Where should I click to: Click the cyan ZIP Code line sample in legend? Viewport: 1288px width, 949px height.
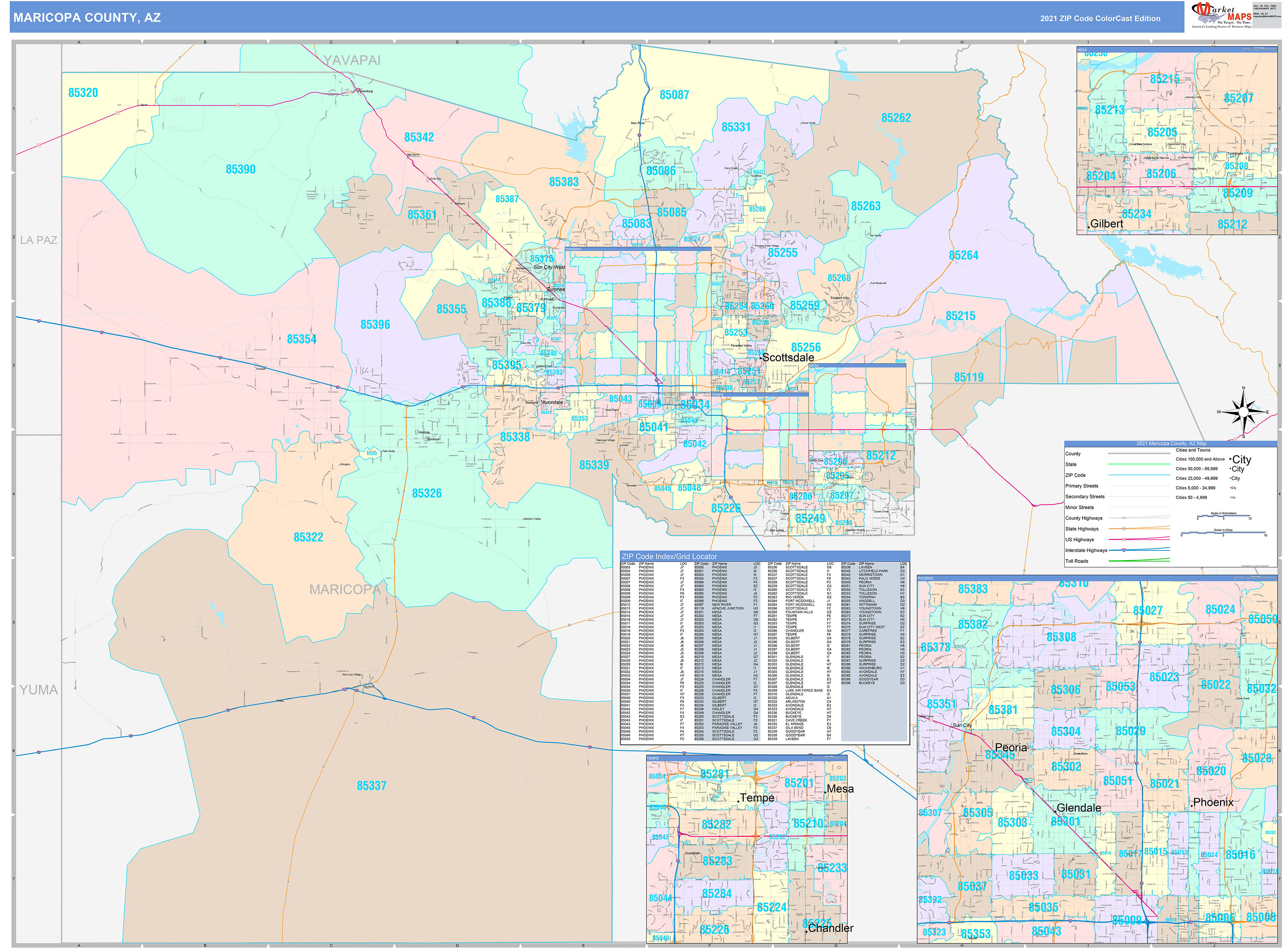(1139, 475)
